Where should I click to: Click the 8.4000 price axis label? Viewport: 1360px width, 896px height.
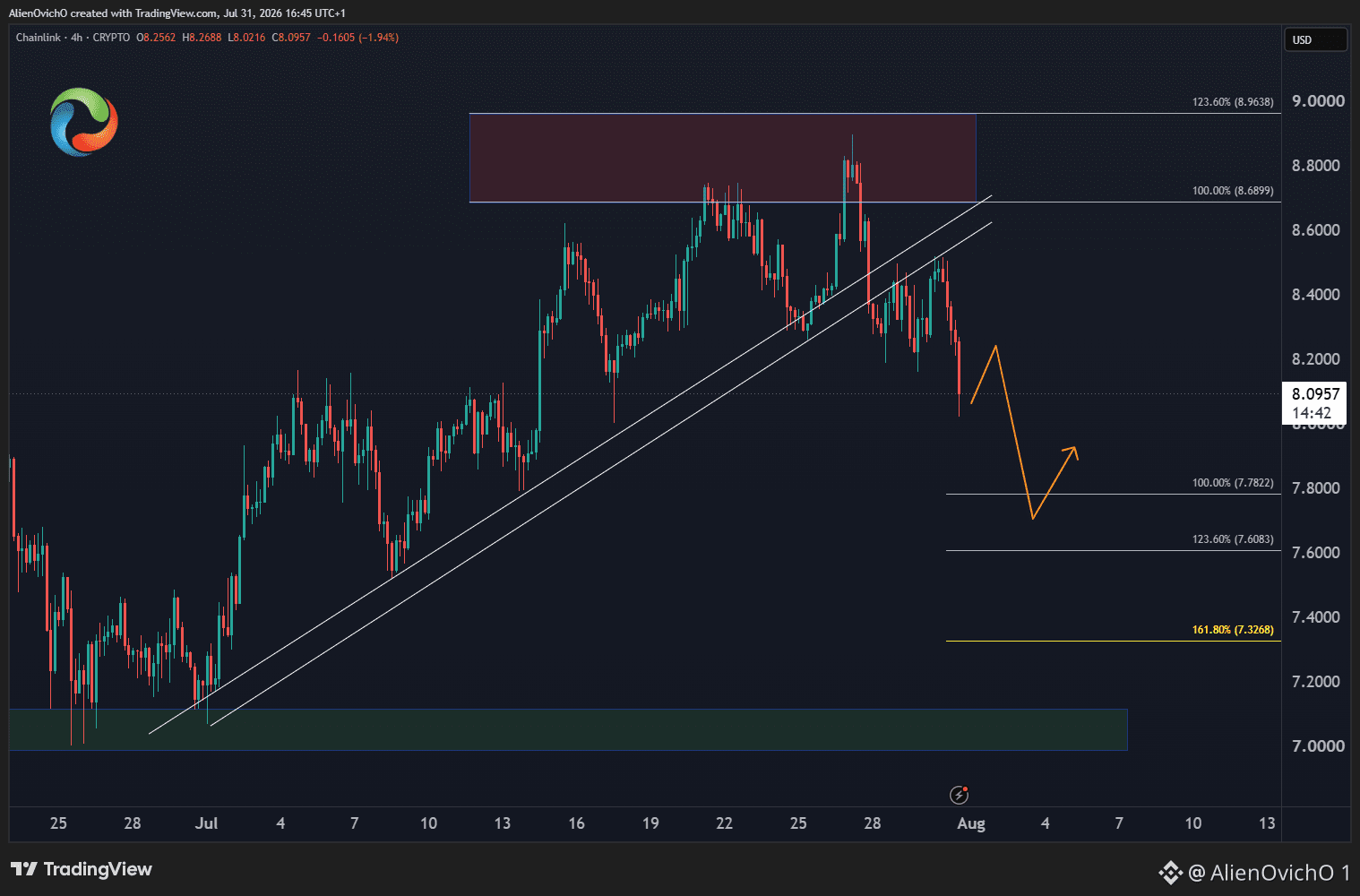[x=1318, y=295]
